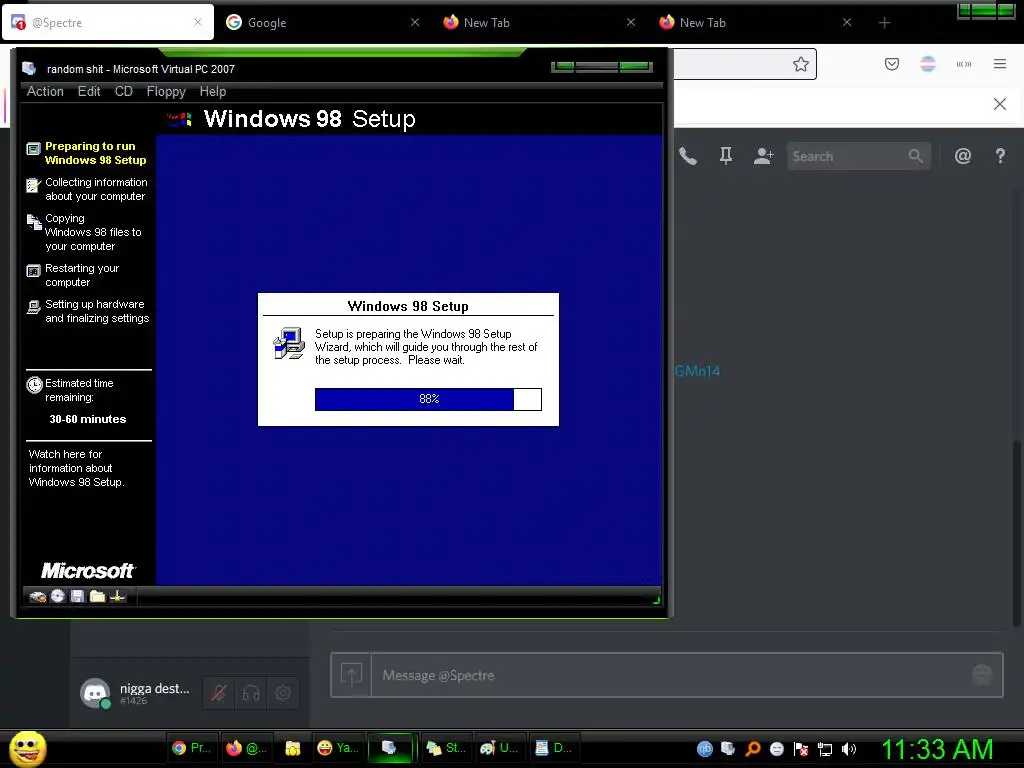Click the striped round extension icon in Firefox toolbar
This screenshot has height=768, width=1024.
click(928, 64)
